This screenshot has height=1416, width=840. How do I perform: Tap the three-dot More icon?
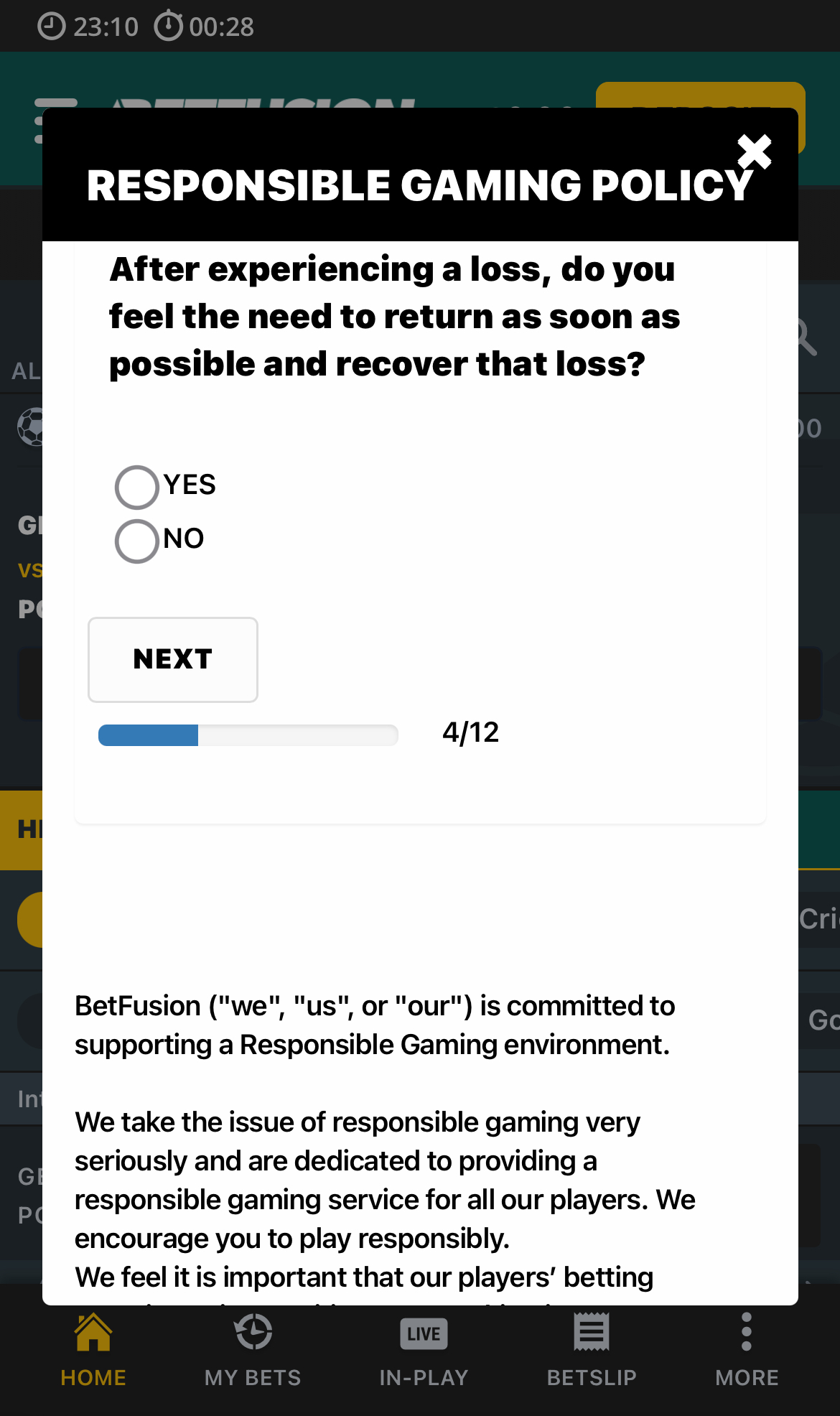(747, 1332)
